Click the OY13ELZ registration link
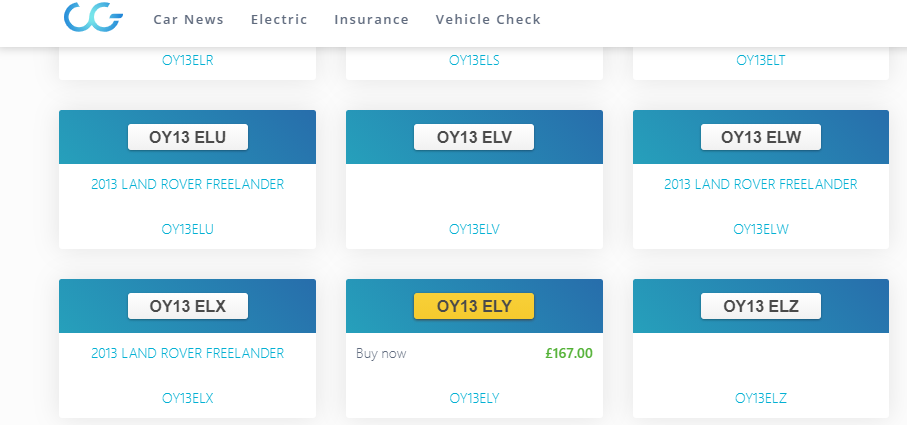 tap(761, 398)
